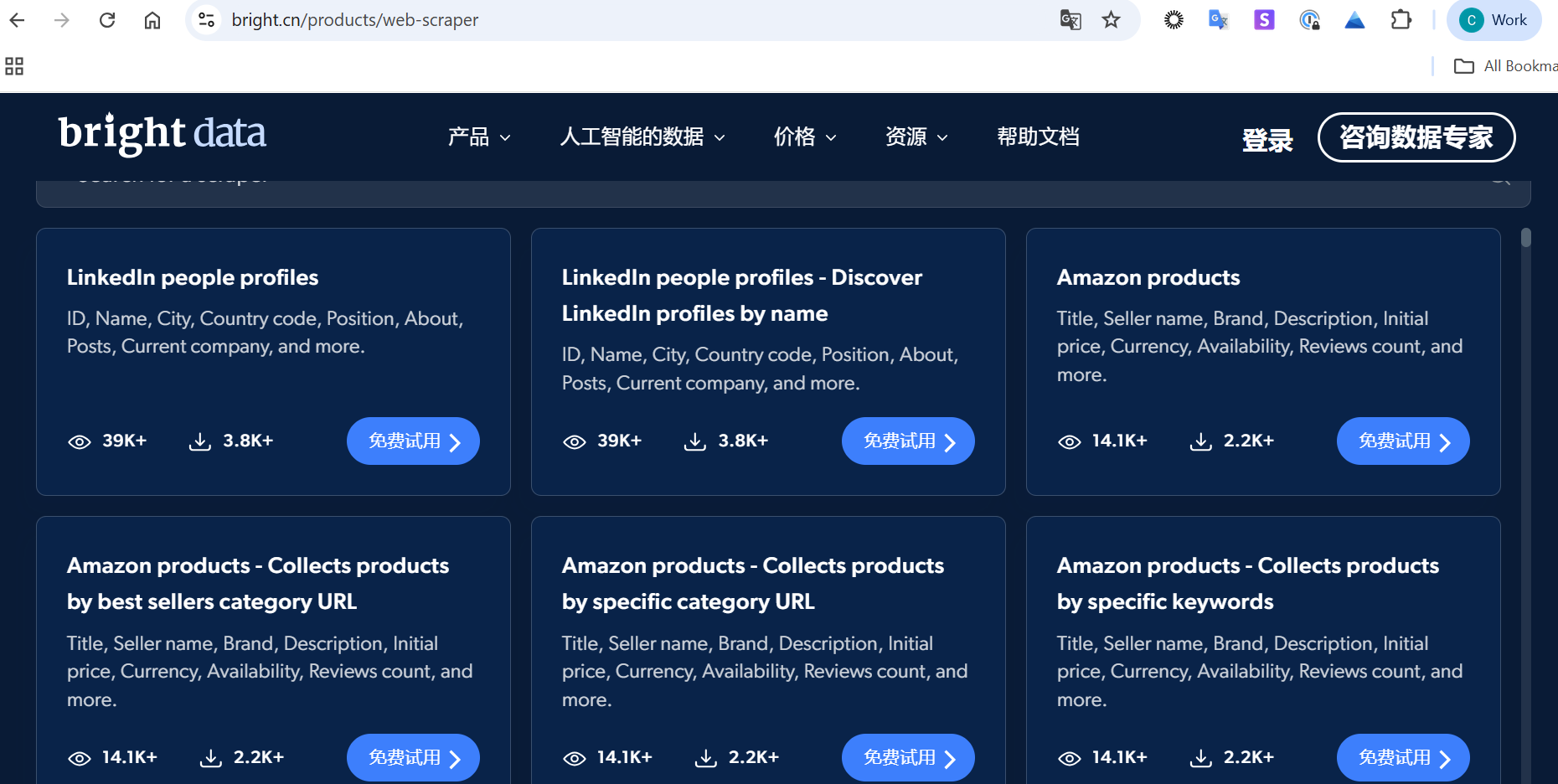
Task: Click the sunburst gear extension icon
Action: pos(1174,20)
